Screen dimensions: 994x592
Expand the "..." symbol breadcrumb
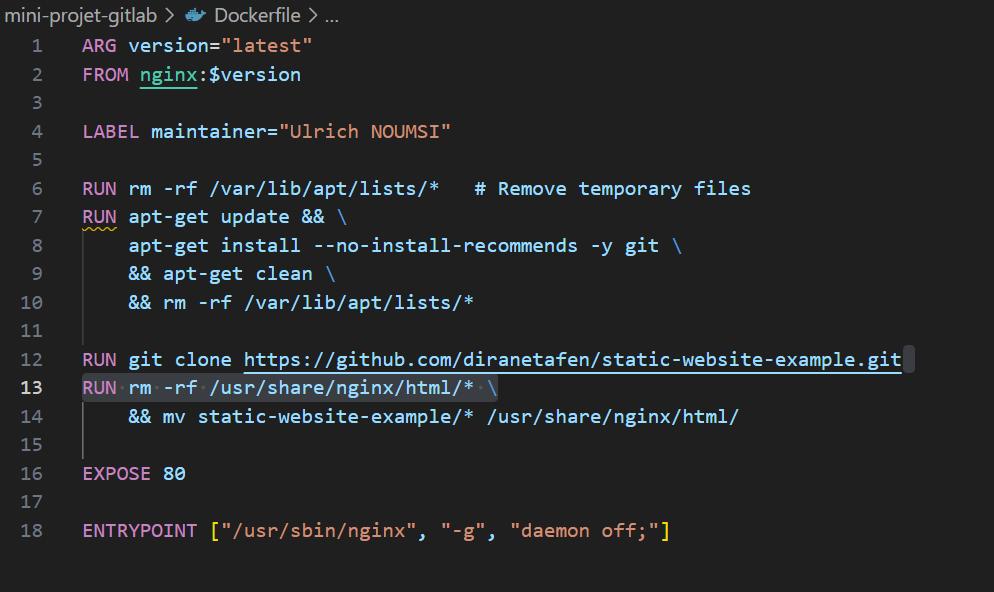click(x=331, y=15)
